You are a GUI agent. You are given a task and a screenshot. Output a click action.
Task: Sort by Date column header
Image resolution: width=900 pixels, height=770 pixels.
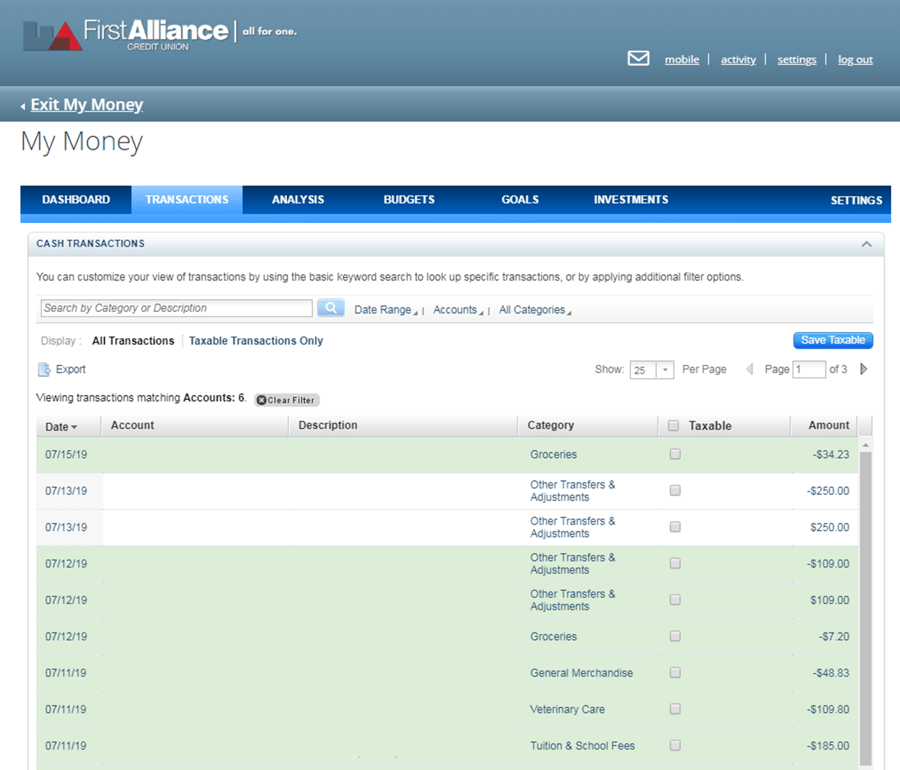click(x=61, y=426)
